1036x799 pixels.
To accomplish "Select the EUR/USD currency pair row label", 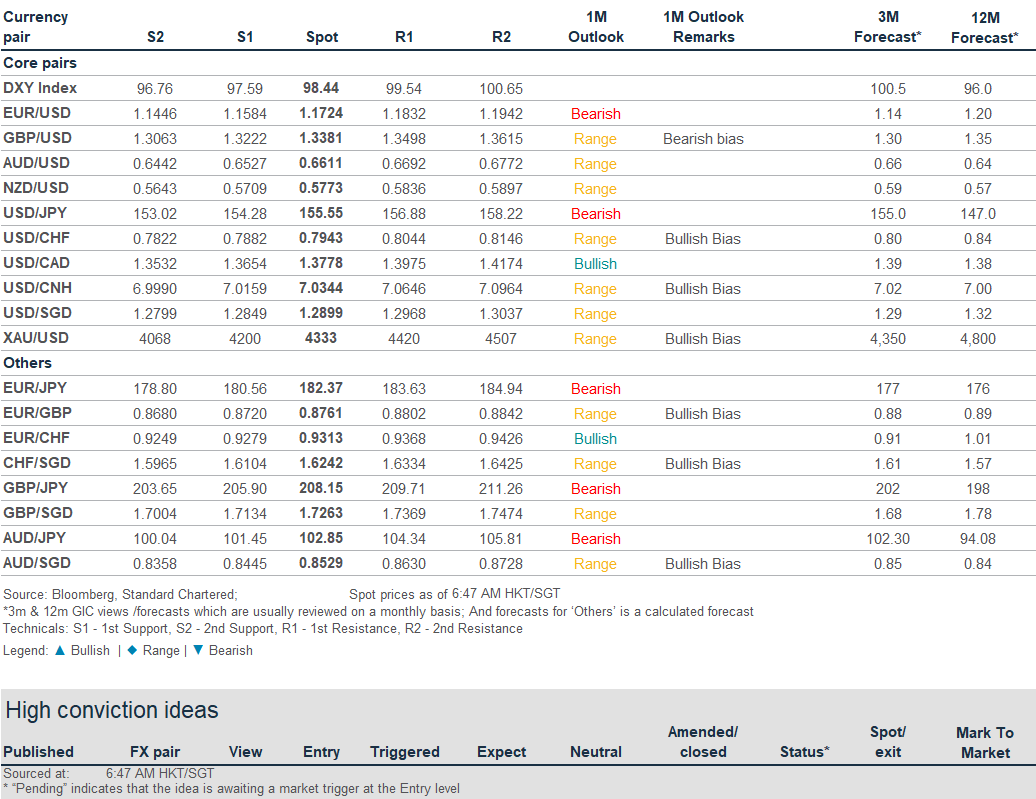I will pyautogui.click(x=37, y=113).
